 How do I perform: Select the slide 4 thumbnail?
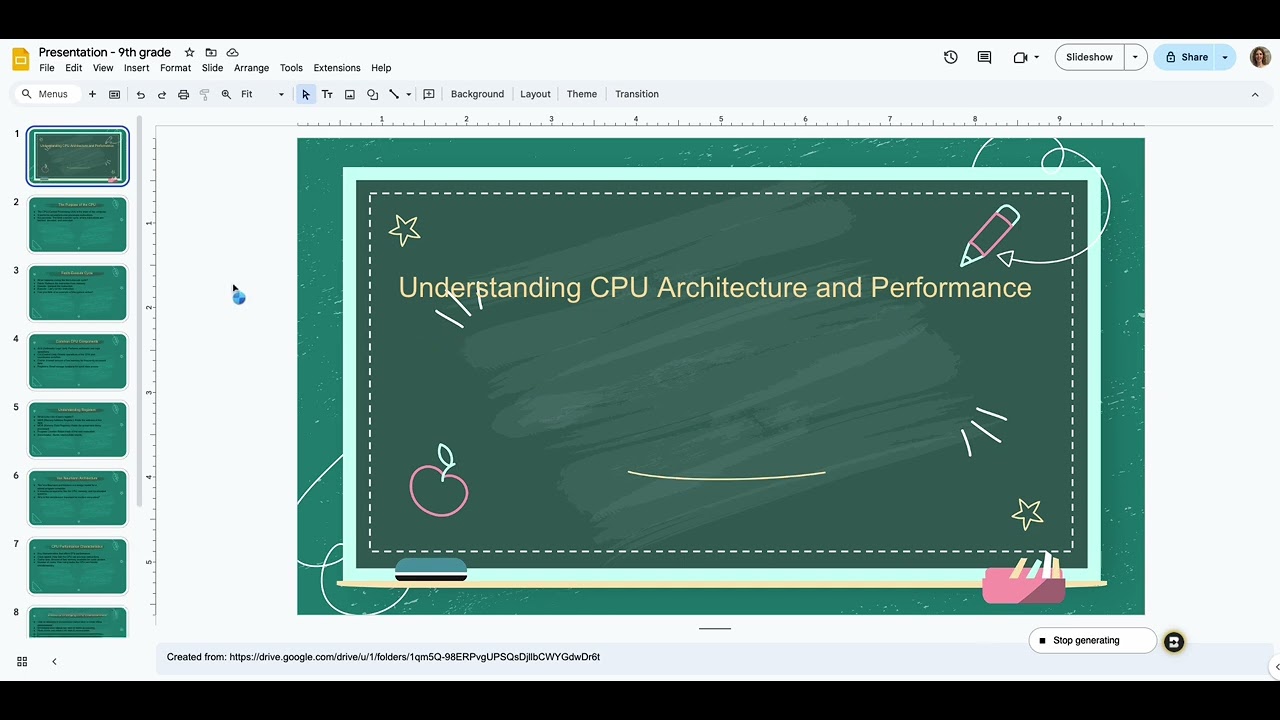point(78,361)
